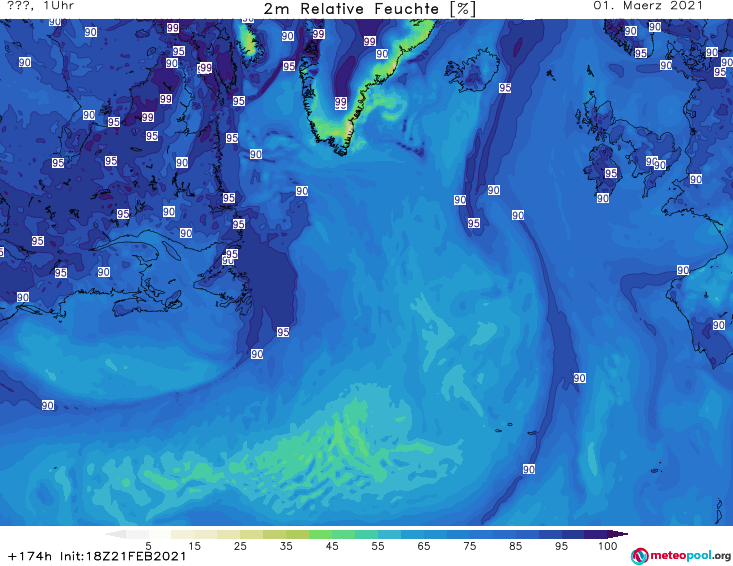Click the '75' tick on the colorbar
The image size is (733, 566).
(x=469, y=546)
